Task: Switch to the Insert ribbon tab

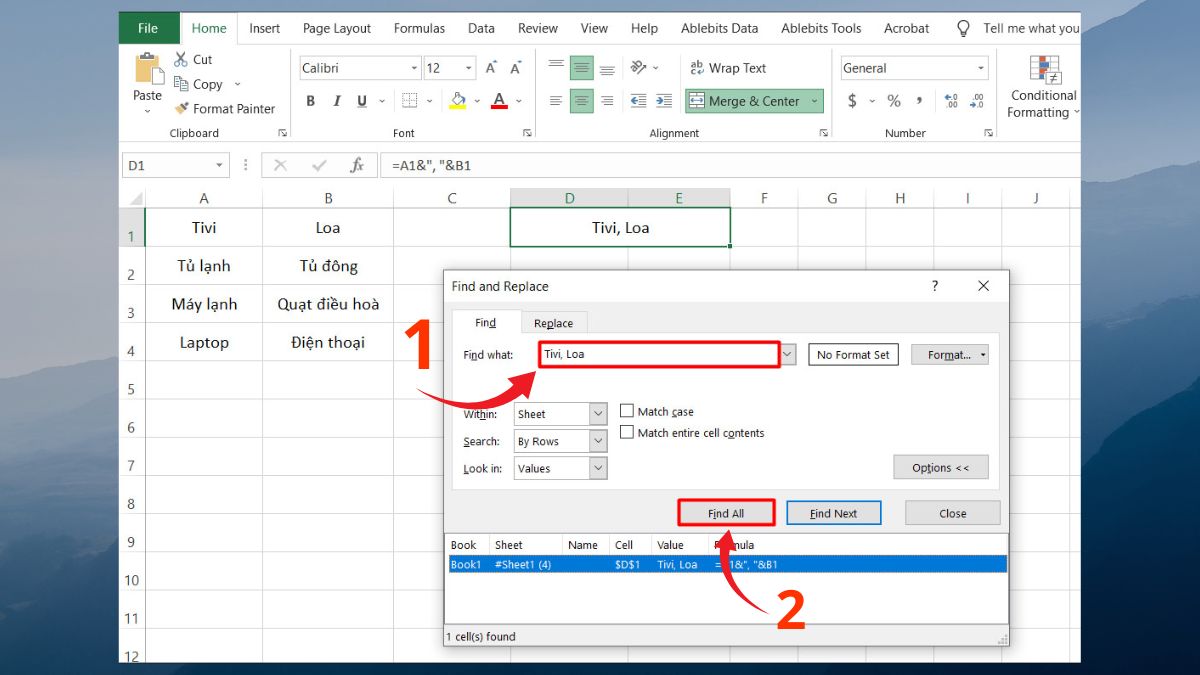Action: [x=265, y=28]
